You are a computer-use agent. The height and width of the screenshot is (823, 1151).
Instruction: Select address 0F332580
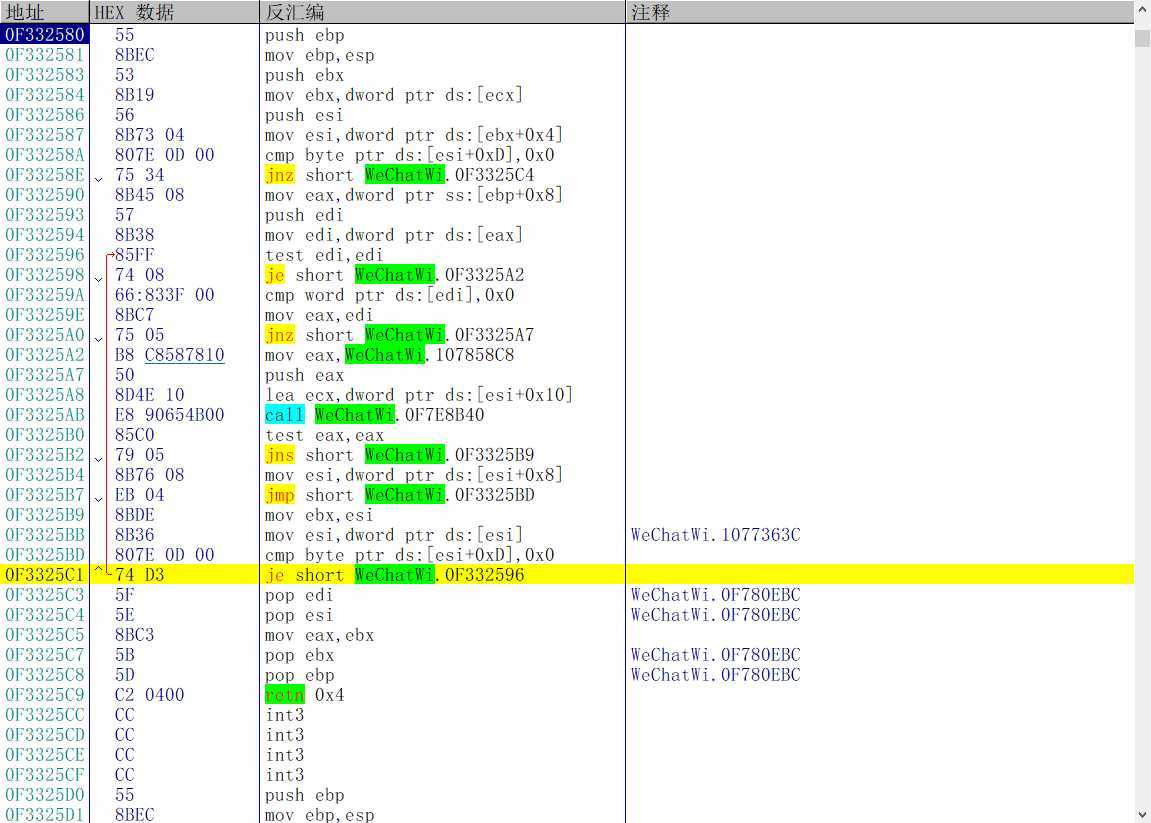(x=45, y=35)
